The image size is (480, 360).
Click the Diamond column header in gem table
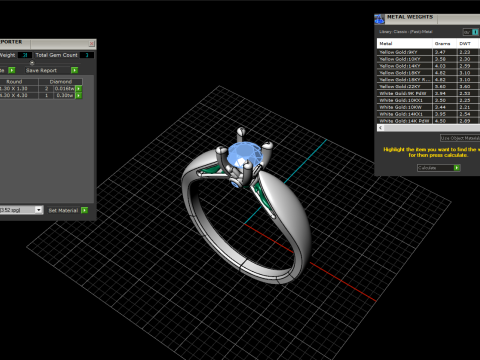[61, 82]
